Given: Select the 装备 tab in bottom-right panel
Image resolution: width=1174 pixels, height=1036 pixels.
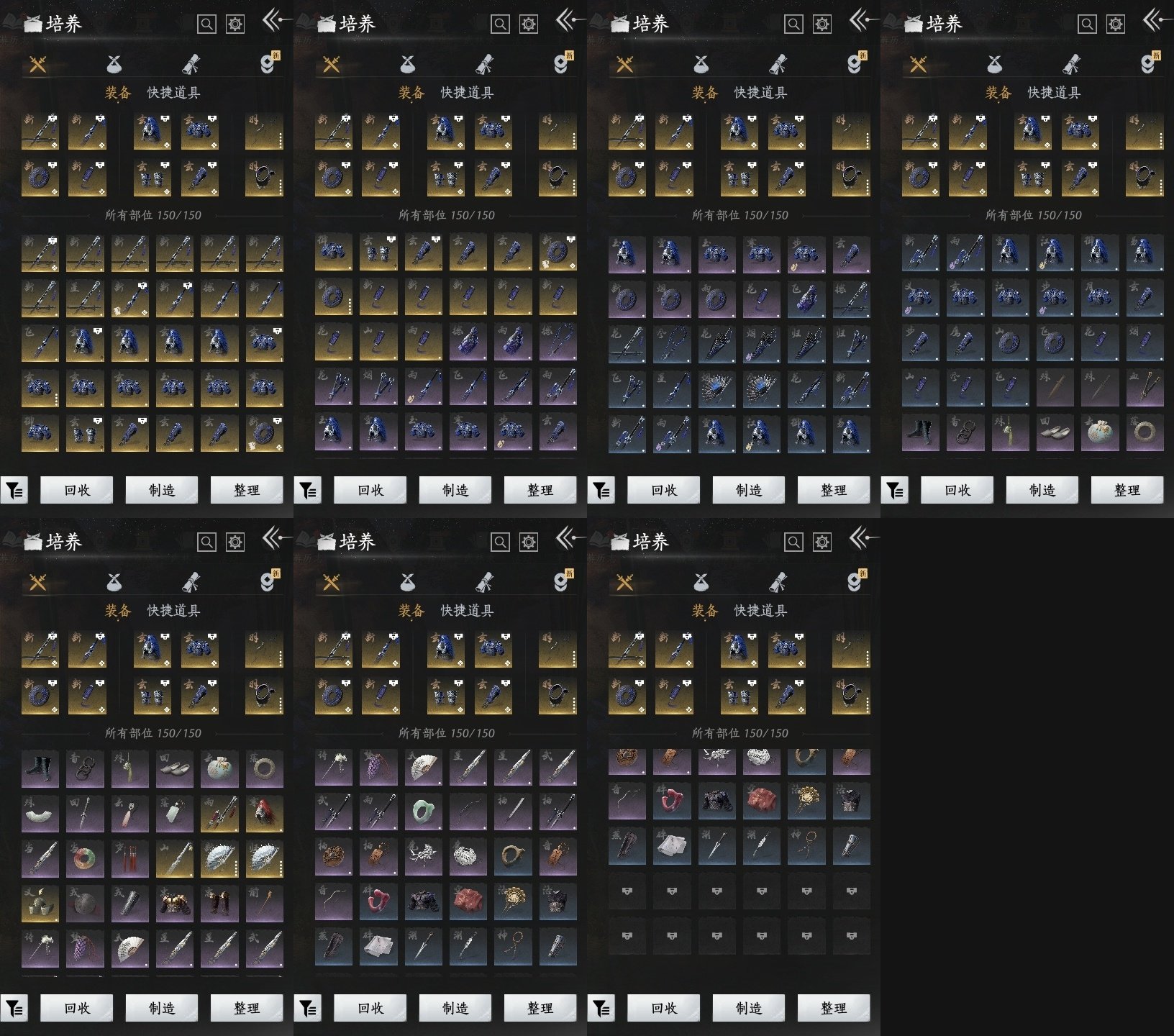Looking at the screenshot, I should (704, 611).
